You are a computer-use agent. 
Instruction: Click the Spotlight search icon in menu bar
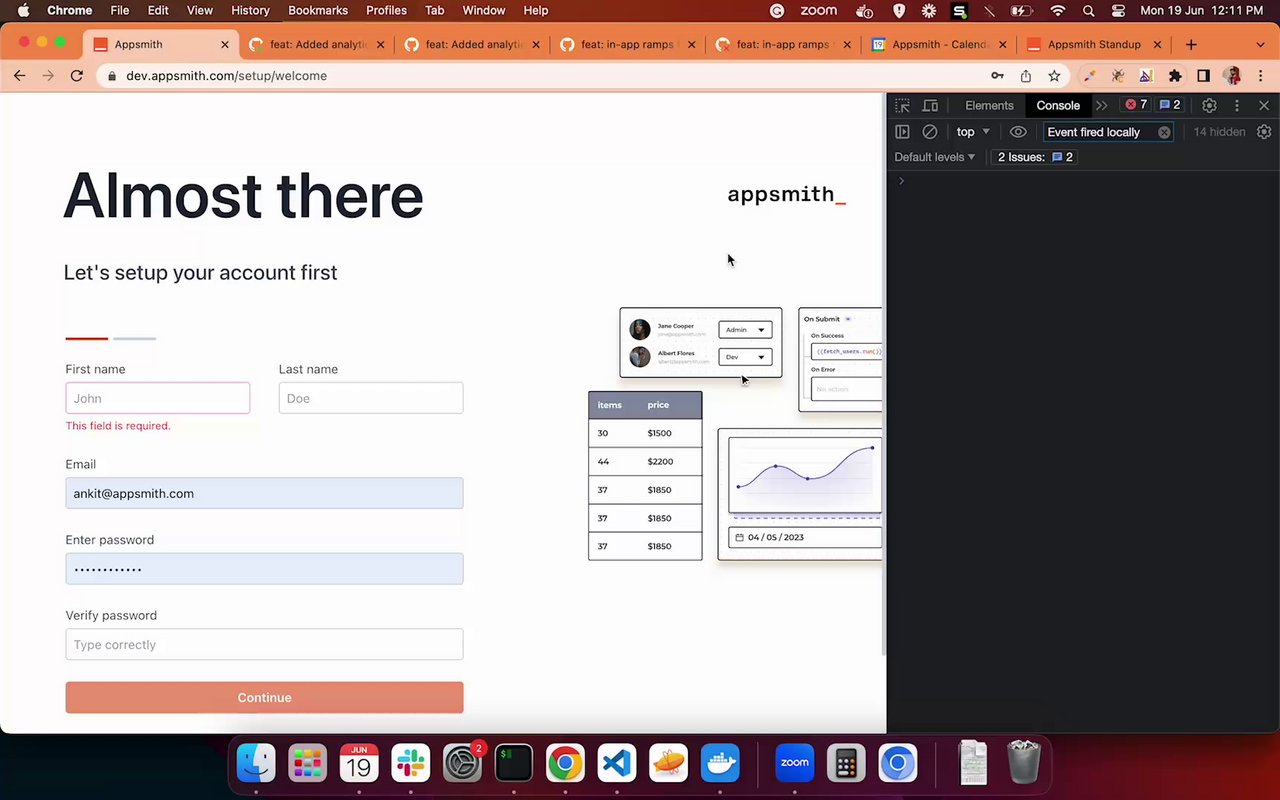[x=1088, y=10]
